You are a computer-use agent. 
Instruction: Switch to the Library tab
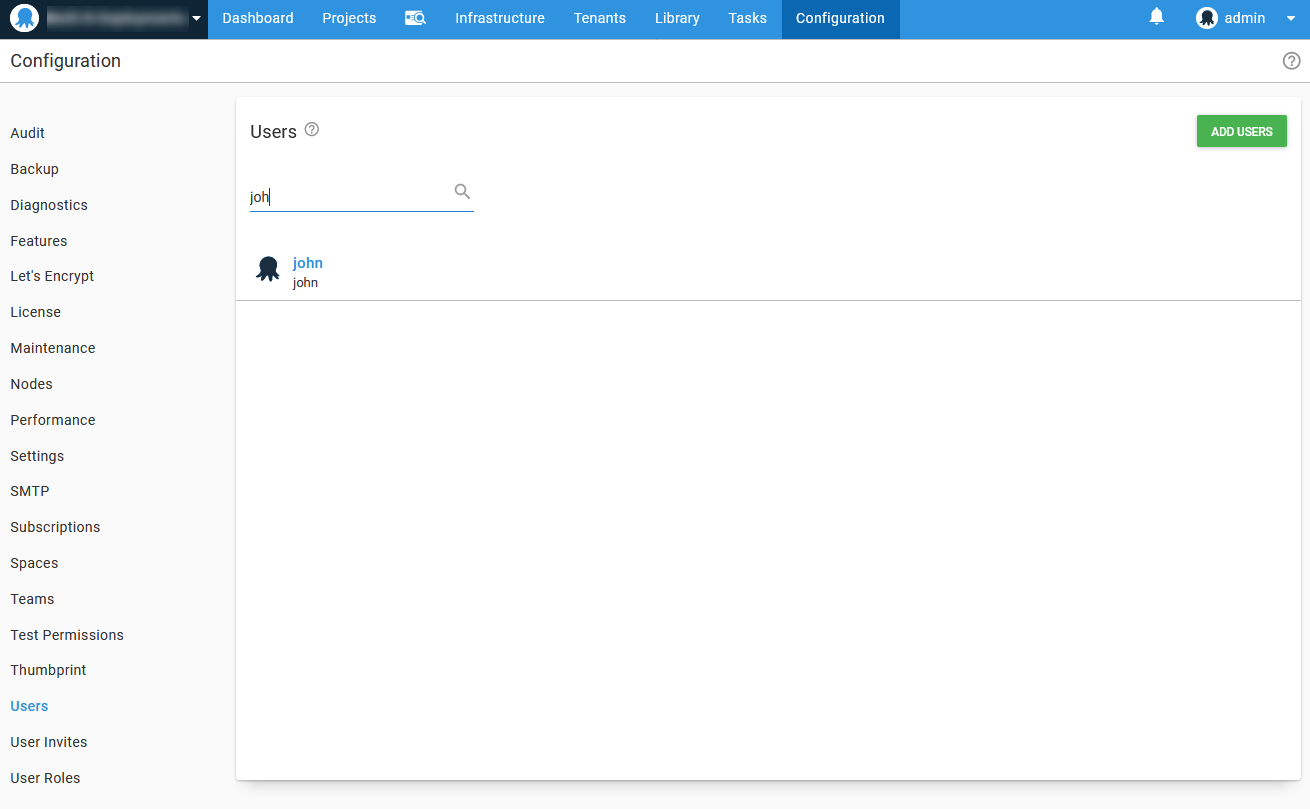coord(677,18)
